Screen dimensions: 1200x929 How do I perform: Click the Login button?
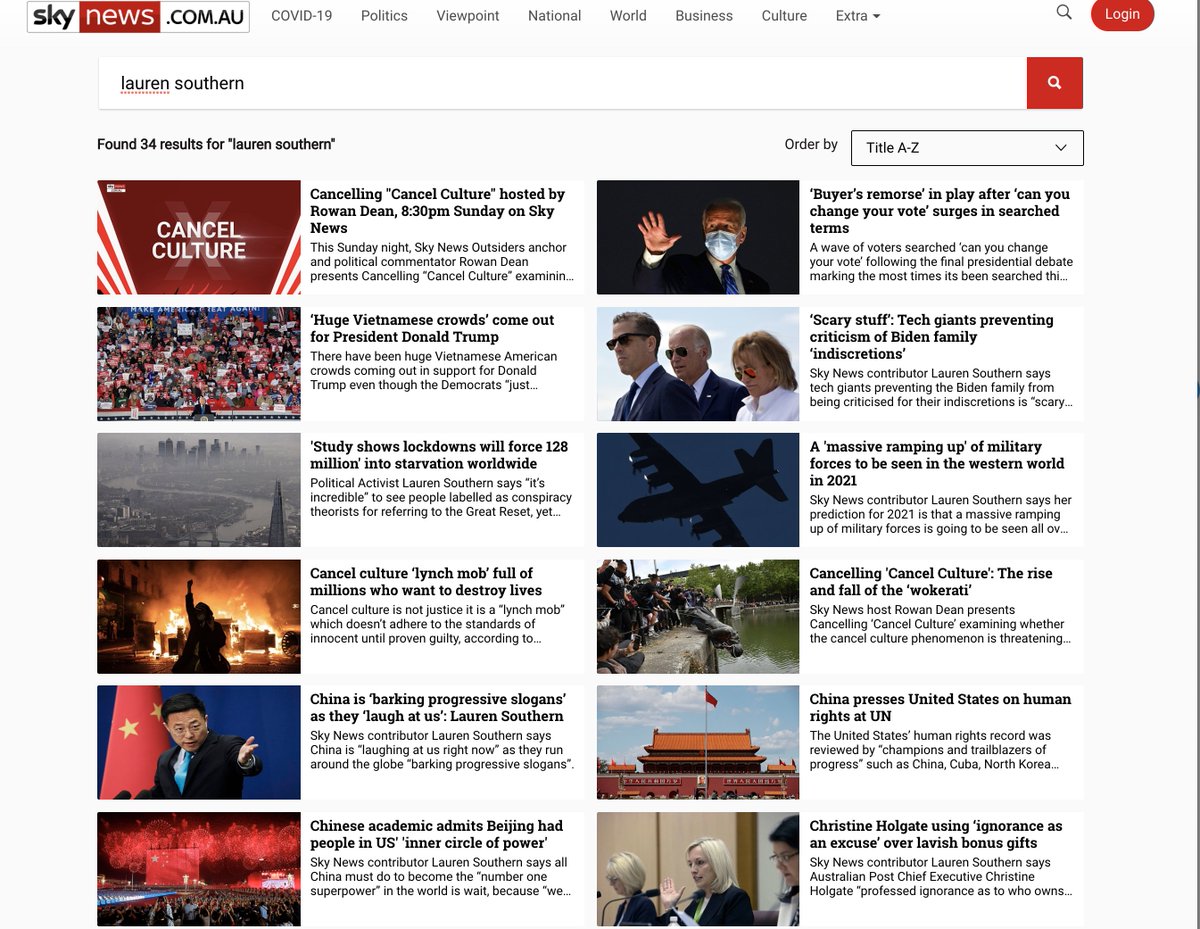1122,15
